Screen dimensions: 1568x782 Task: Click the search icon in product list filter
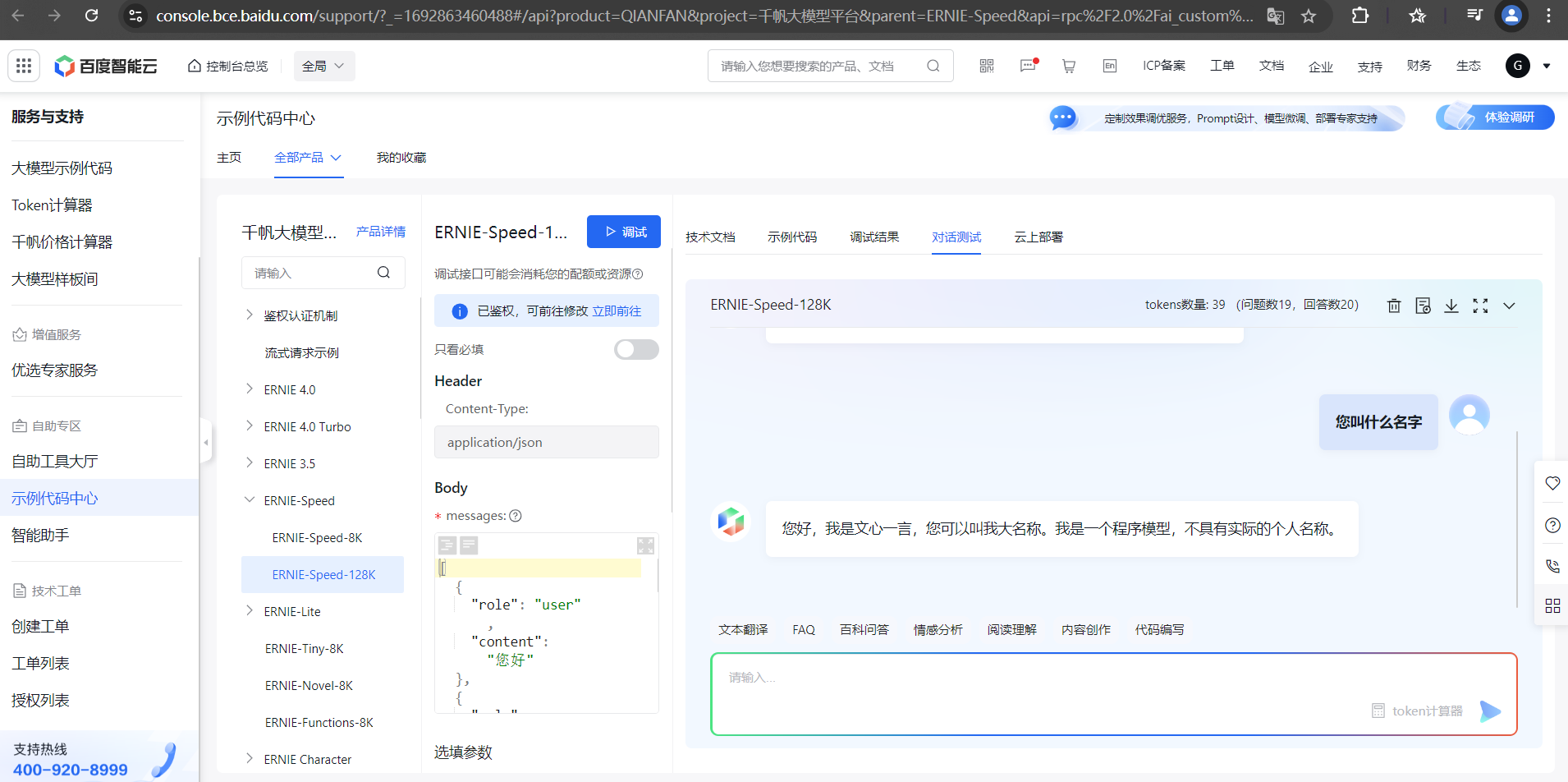coord(383,273)
